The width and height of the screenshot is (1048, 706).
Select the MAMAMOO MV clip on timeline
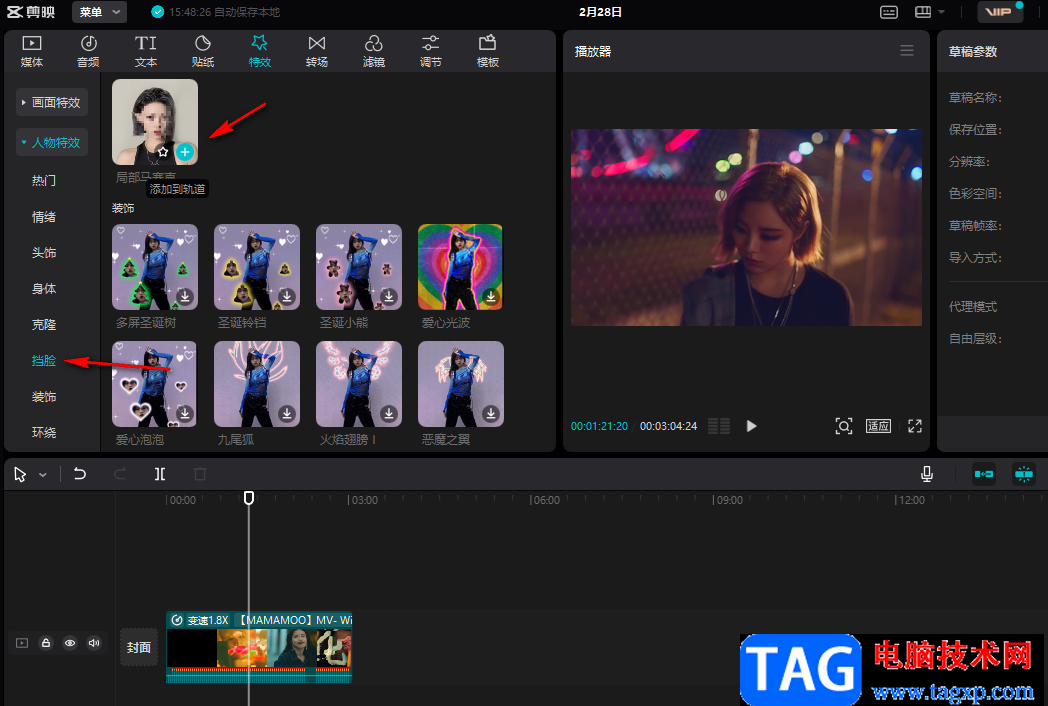tap(259, 647)
